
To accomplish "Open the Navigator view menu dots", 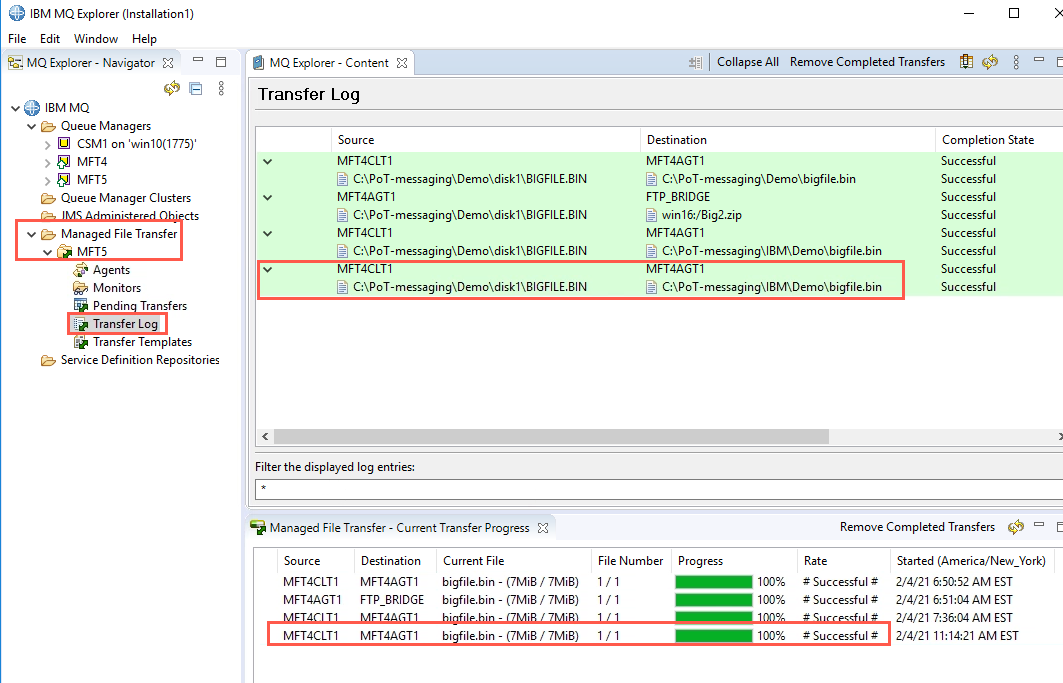I will point(221,88).
